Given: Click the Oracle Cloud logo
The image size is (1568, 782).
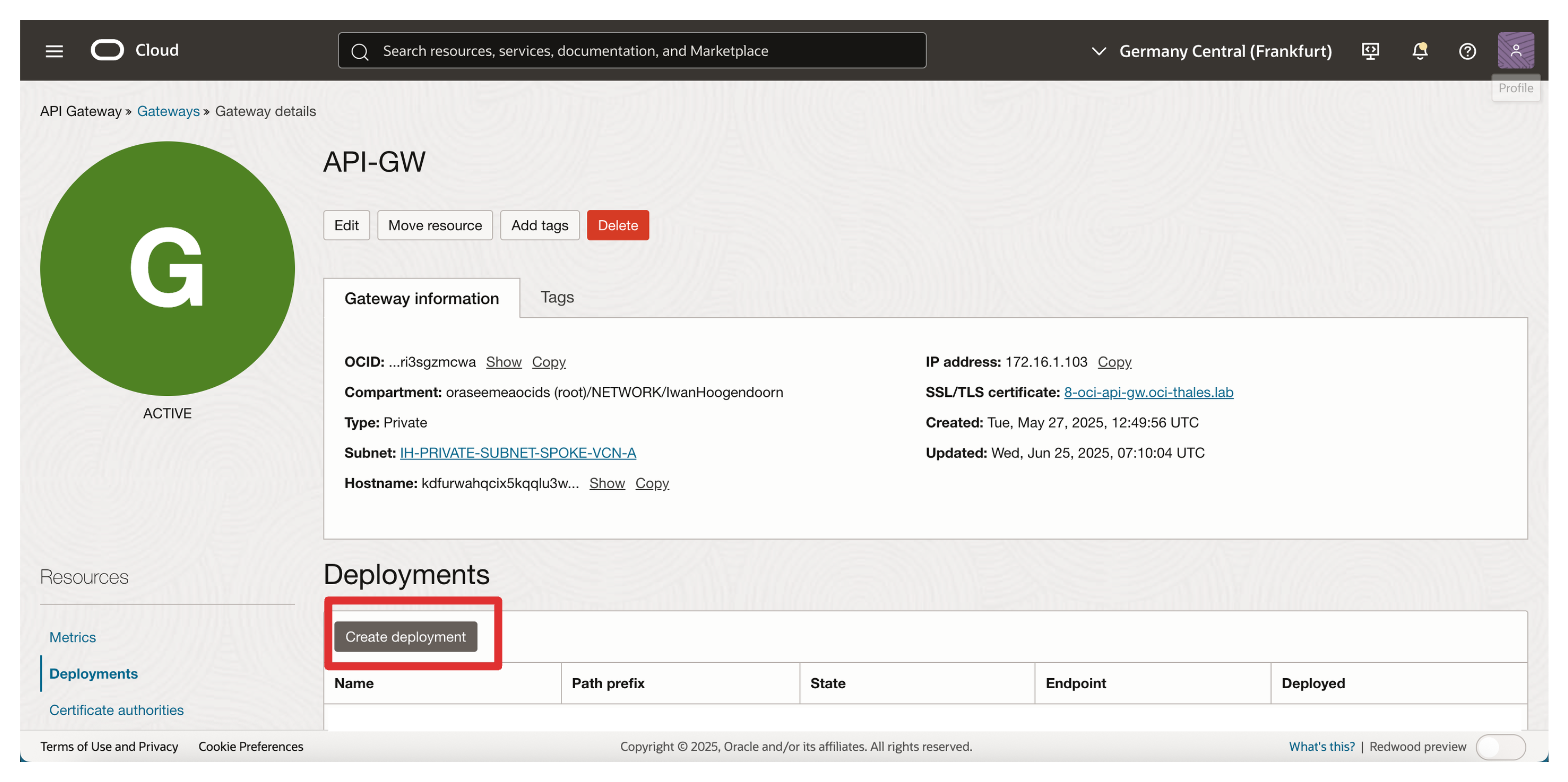Looking at the screenshot, I should click(x=135, y=50).
